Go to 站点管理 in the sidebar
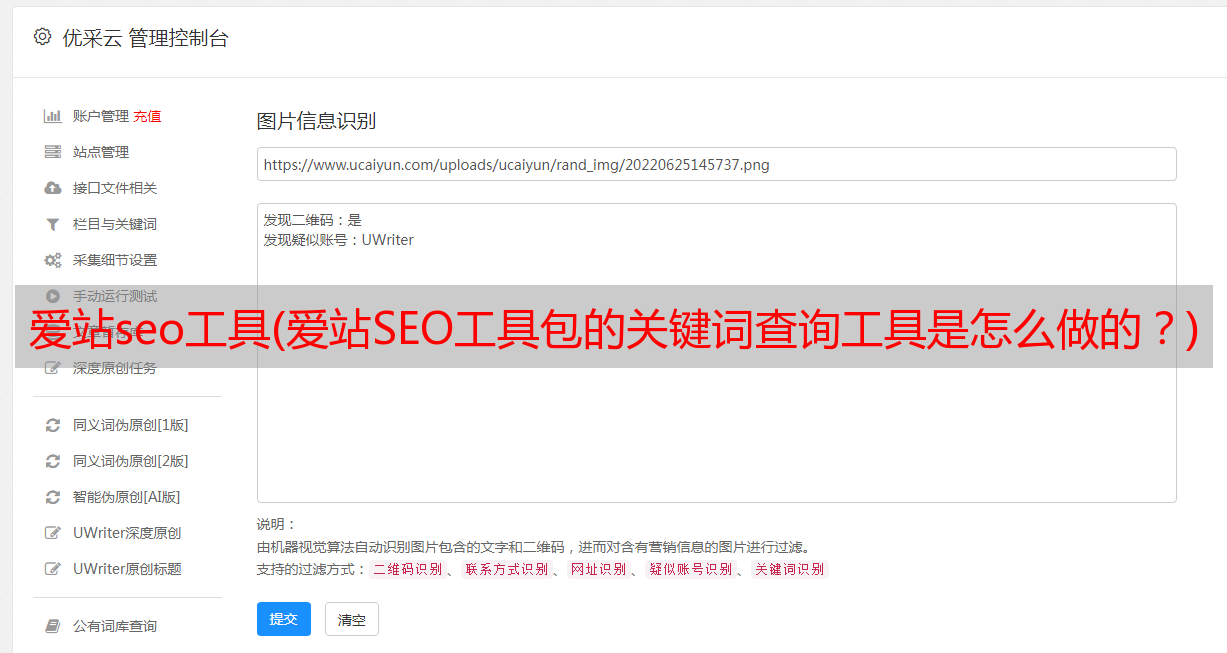Image resolution: width=1227 pixels, height=653 pixels. (x=101, y=152)
